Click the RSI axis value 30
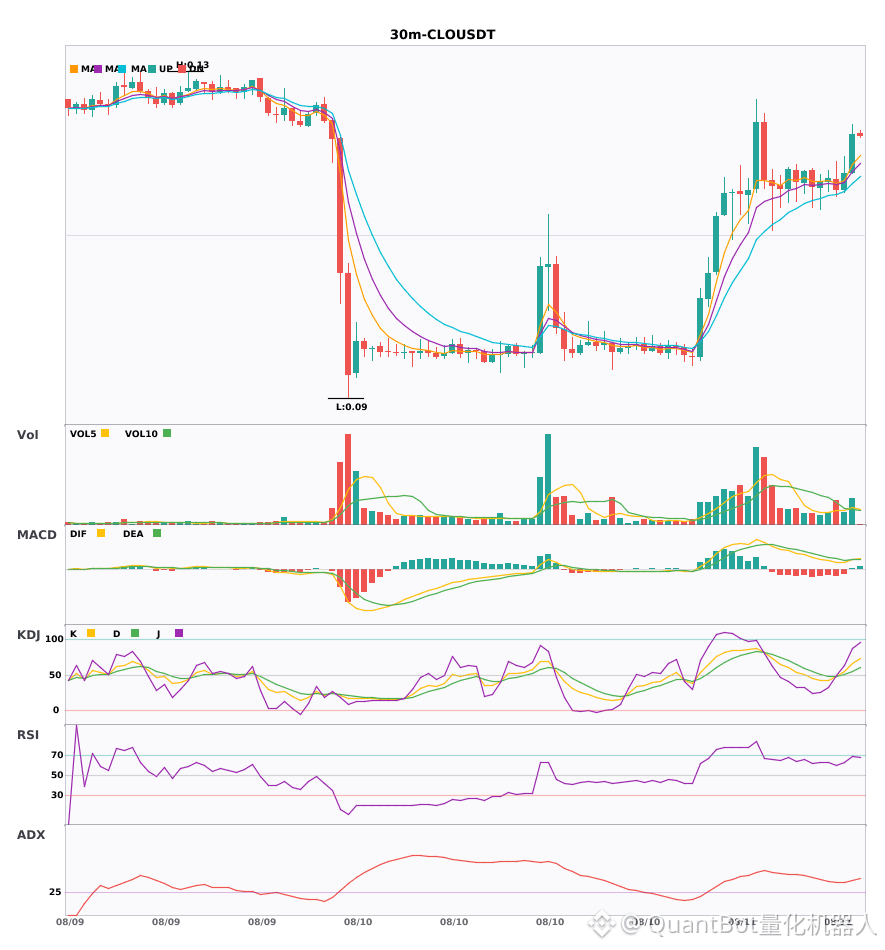 58,795
